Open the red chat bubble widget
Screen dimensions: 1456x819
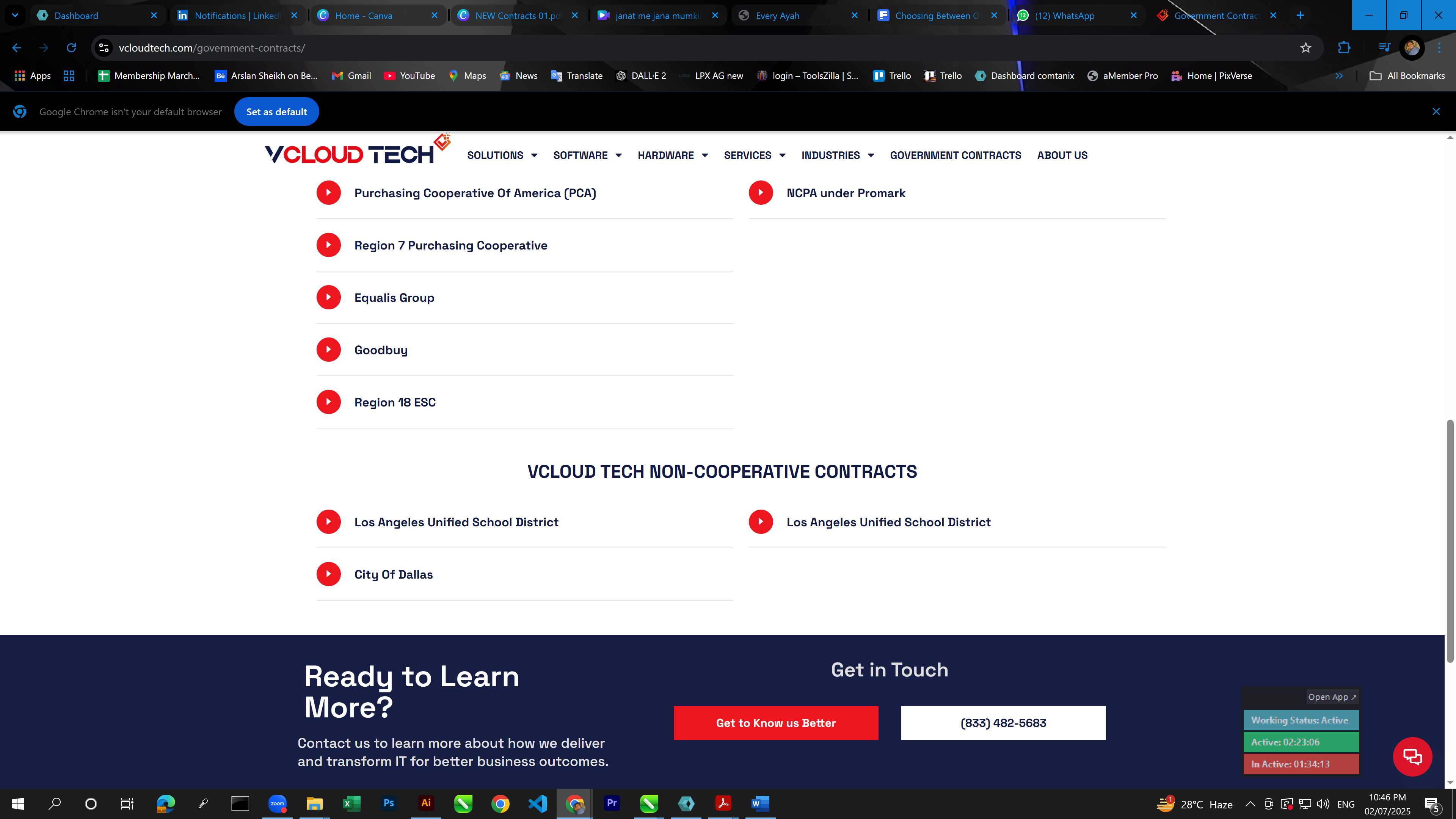point(1412,756)
